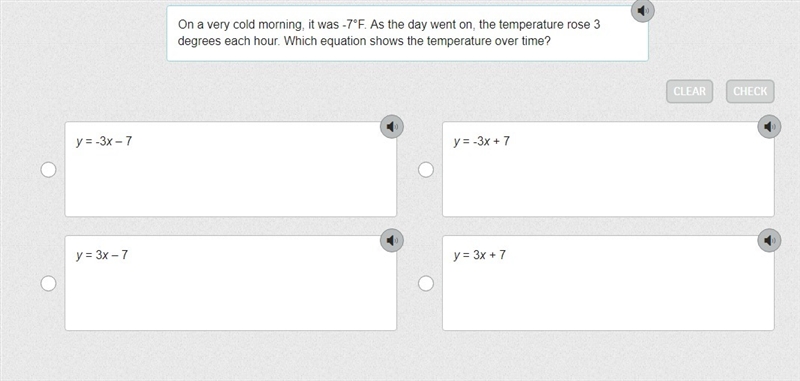
Task: Select radio button for y = 3x – 7
Action: tap(48, 283)
